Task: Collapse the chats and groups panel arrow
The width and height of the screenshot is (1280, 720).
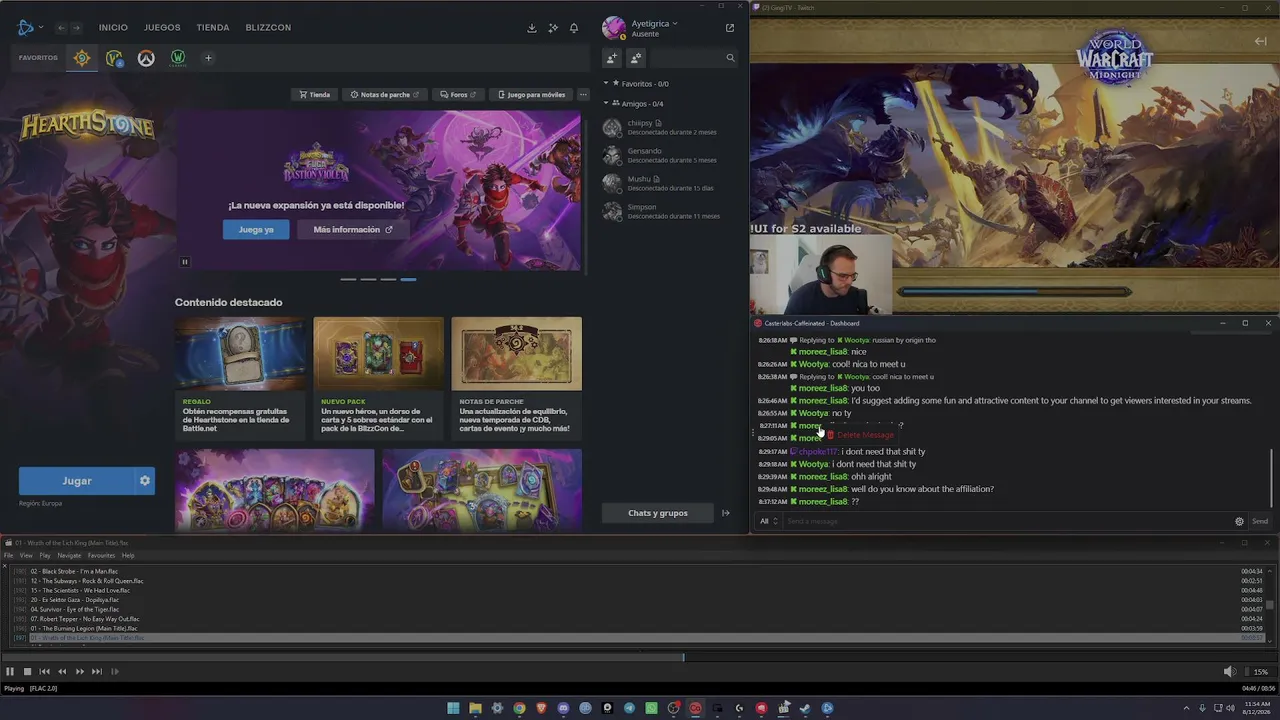Action: click(726, 513)
